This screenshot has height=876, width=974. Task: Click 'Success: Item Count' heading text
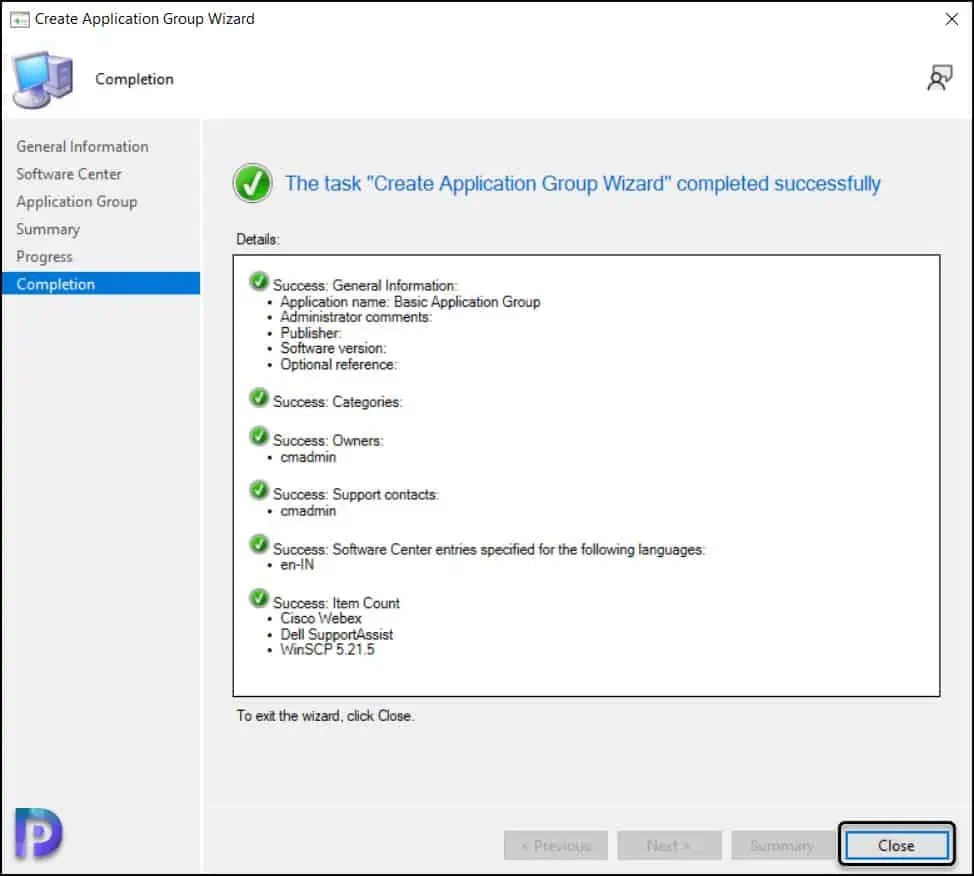[x=336, y=603]
